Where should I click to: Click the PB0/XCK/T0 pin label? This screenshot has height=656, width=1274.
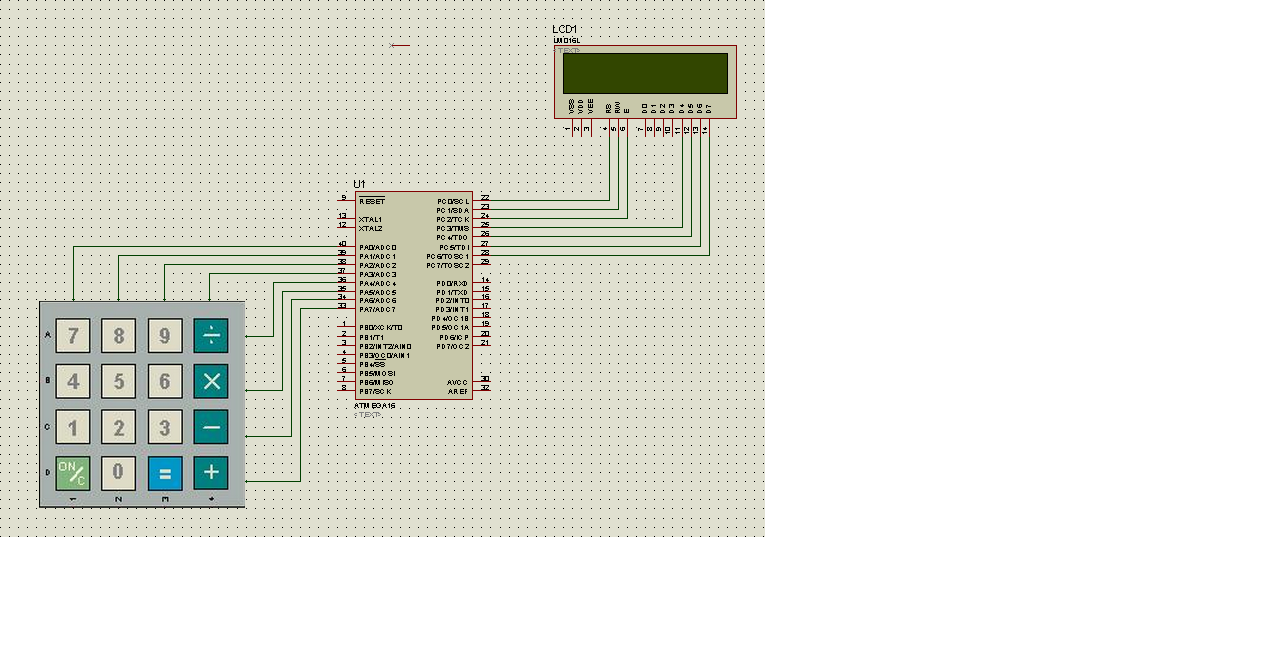[381, 328]
